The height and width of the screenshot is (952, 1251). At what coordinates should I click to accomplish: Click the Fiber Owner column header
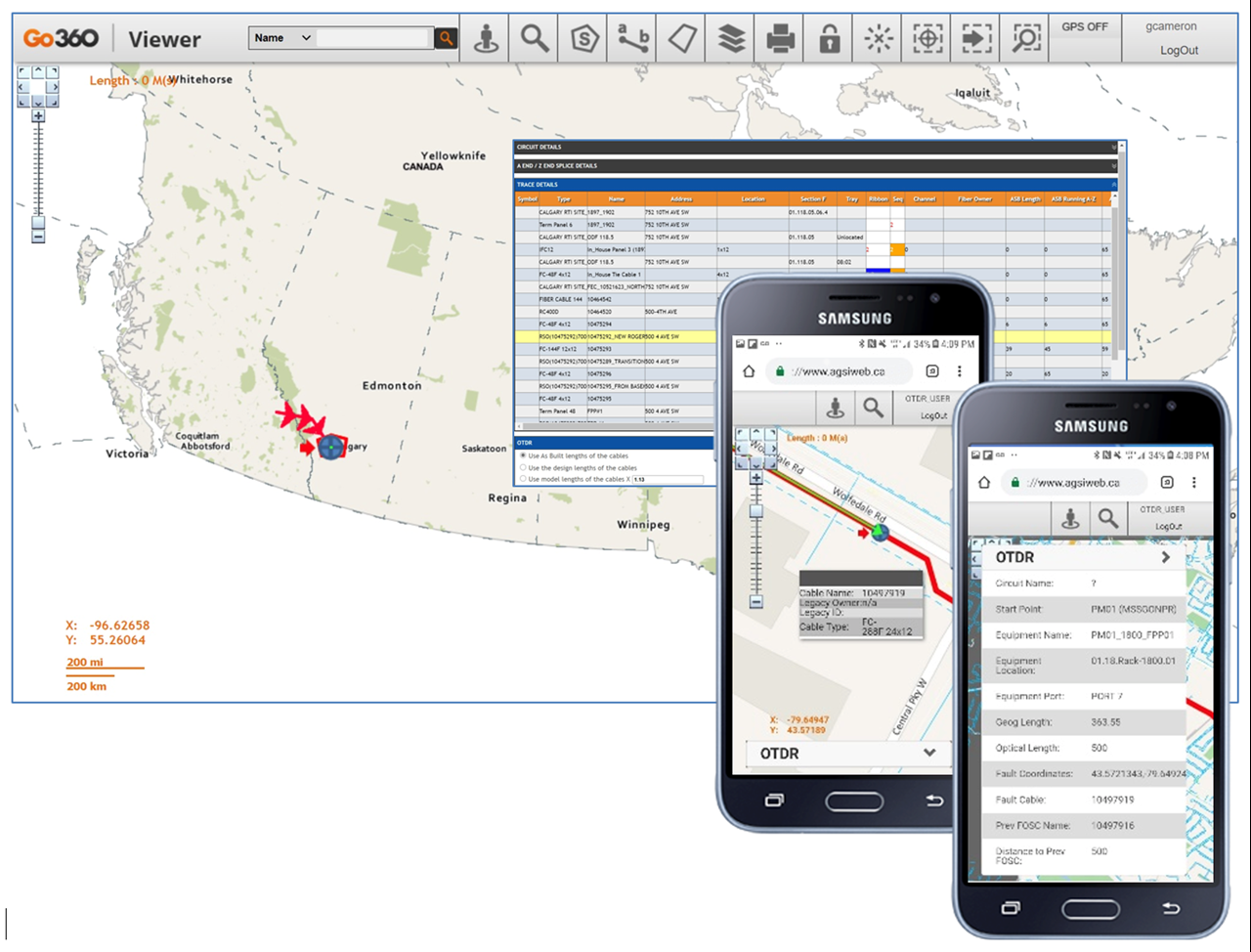click(974, 199)
